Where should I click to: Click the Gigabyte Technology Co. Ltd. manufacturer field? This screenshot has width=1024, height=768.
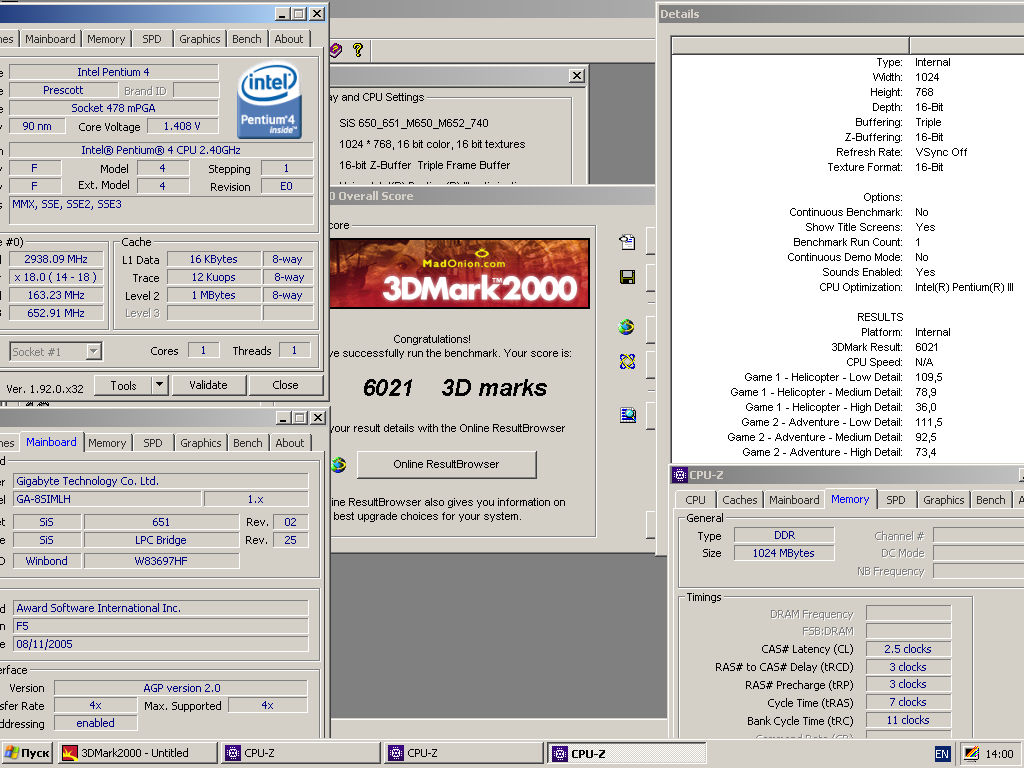[x=161, y=481]
